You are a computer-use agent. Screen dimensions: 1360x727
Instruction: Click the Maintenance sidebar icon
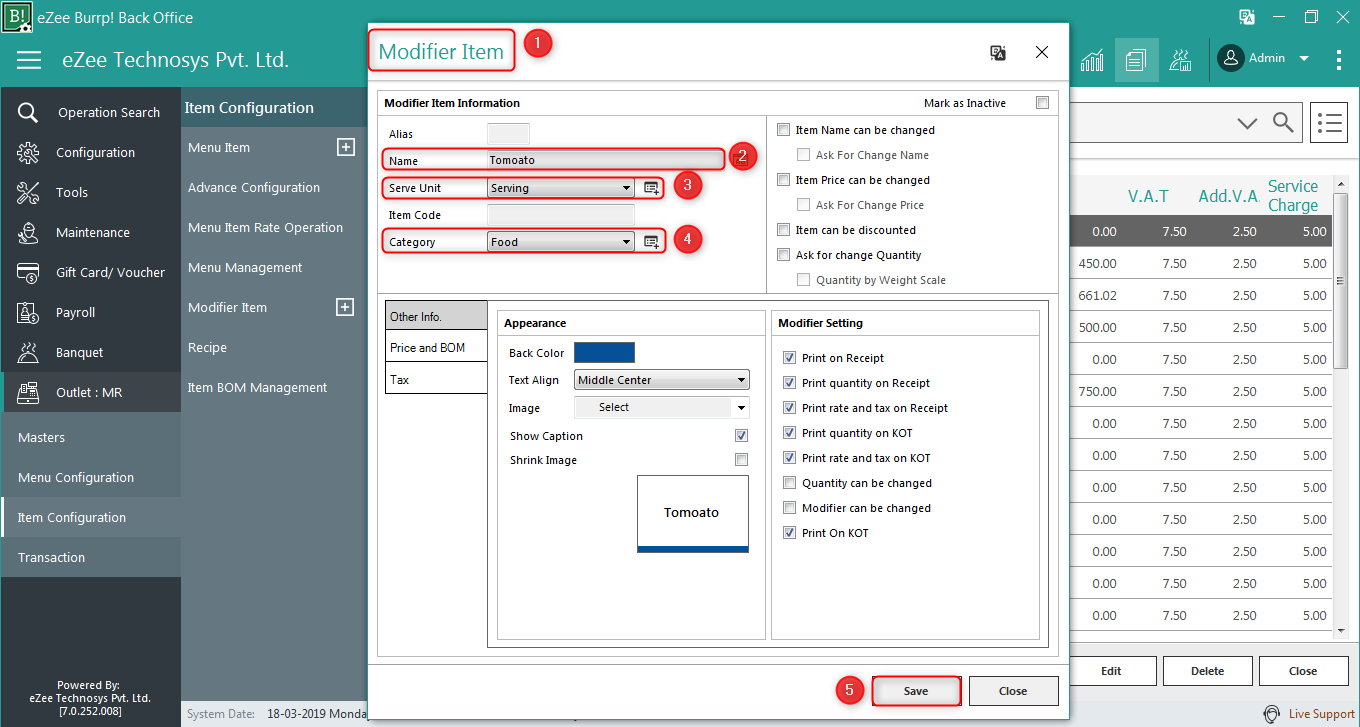[x=28, y=232]
